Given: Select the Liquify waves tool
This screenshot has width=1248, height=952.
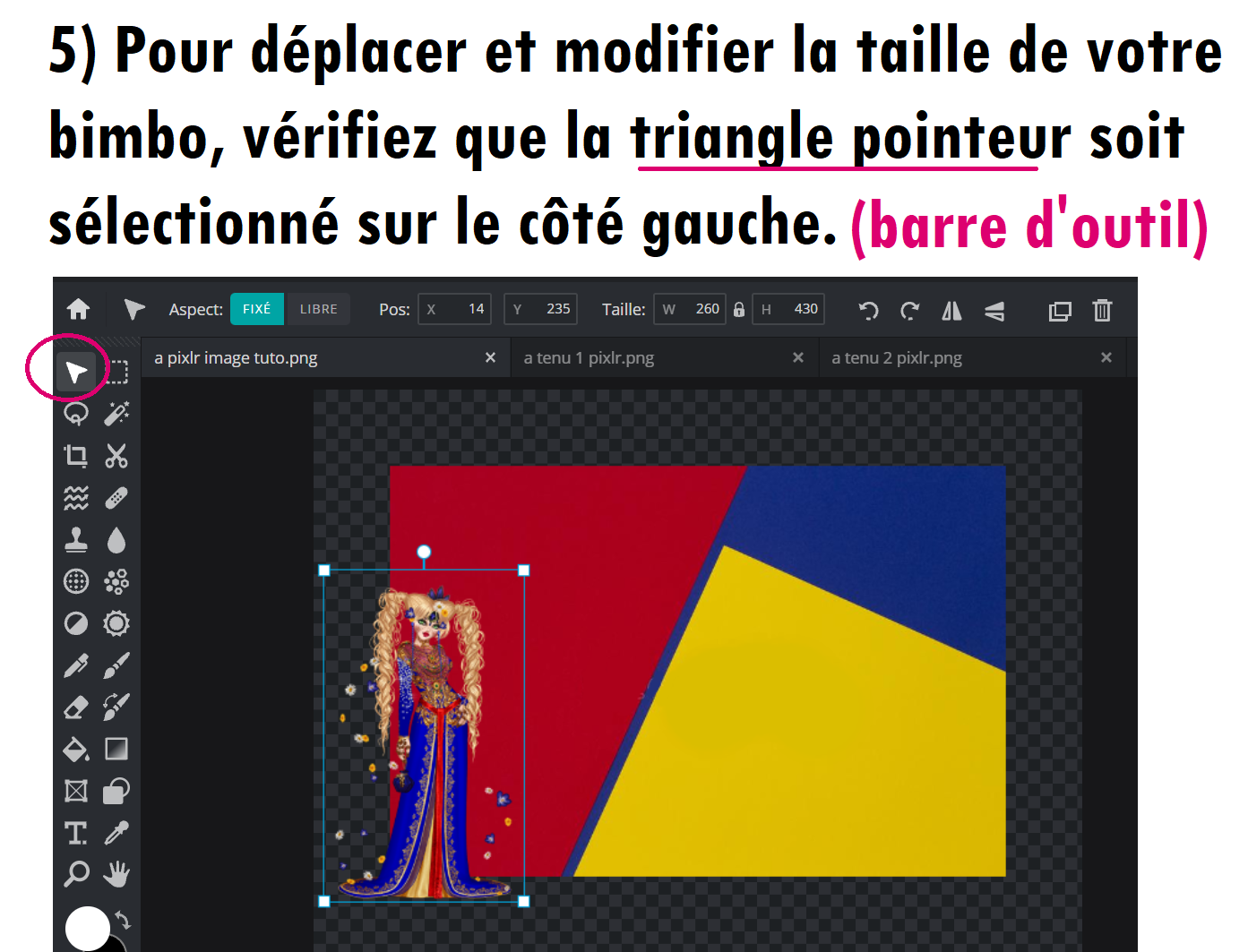Looking at the screenshot, I should [x=76, y=498].
